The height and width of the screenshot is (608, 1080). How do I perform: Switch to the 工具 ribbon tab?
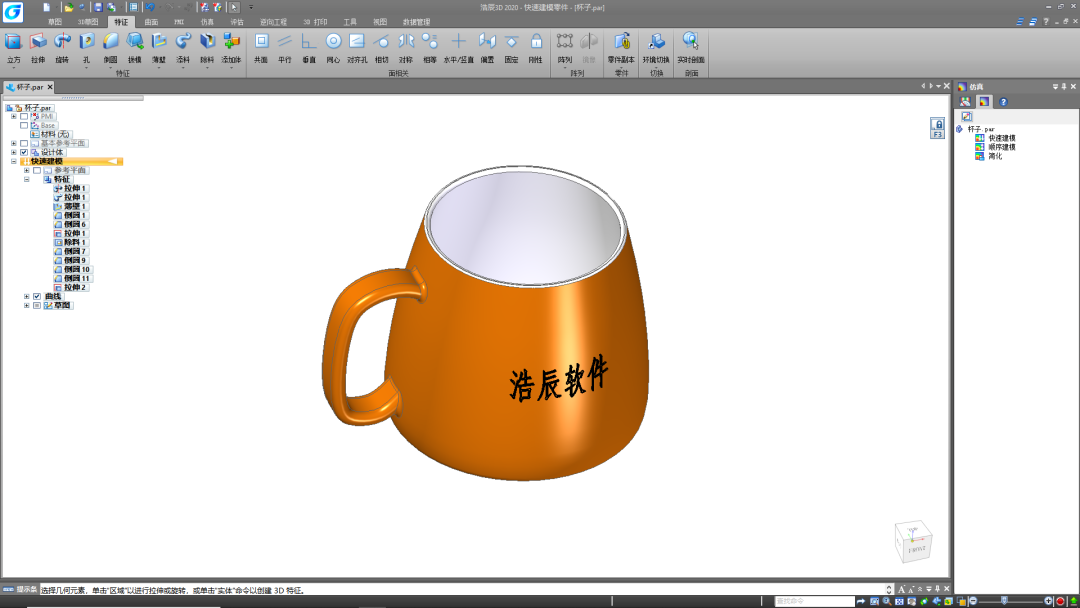tap(350, 22)
